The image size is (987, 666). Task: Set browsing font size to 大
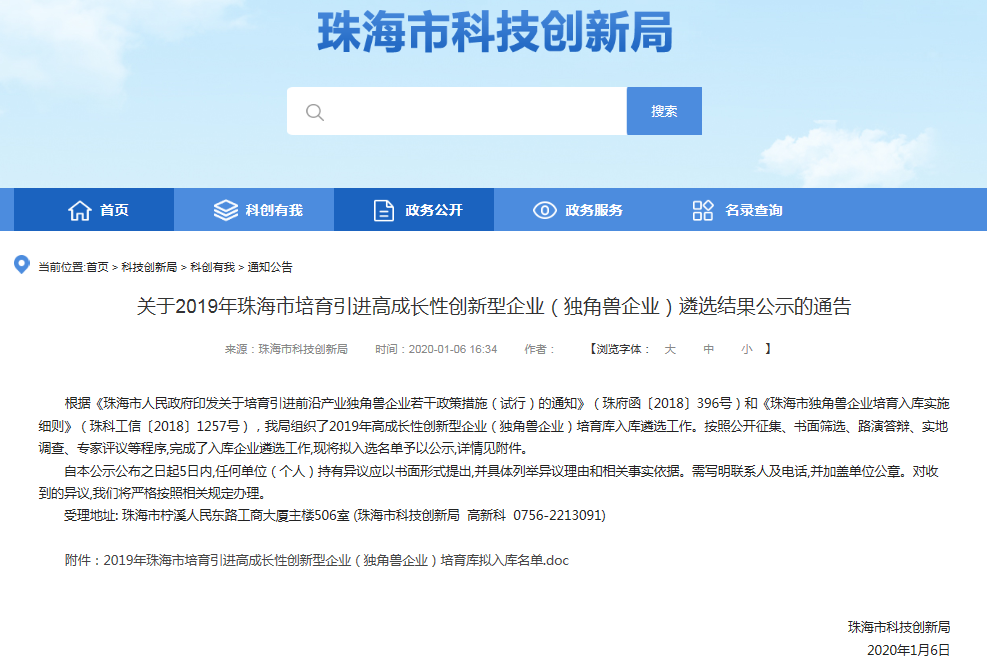click(670, 349)
